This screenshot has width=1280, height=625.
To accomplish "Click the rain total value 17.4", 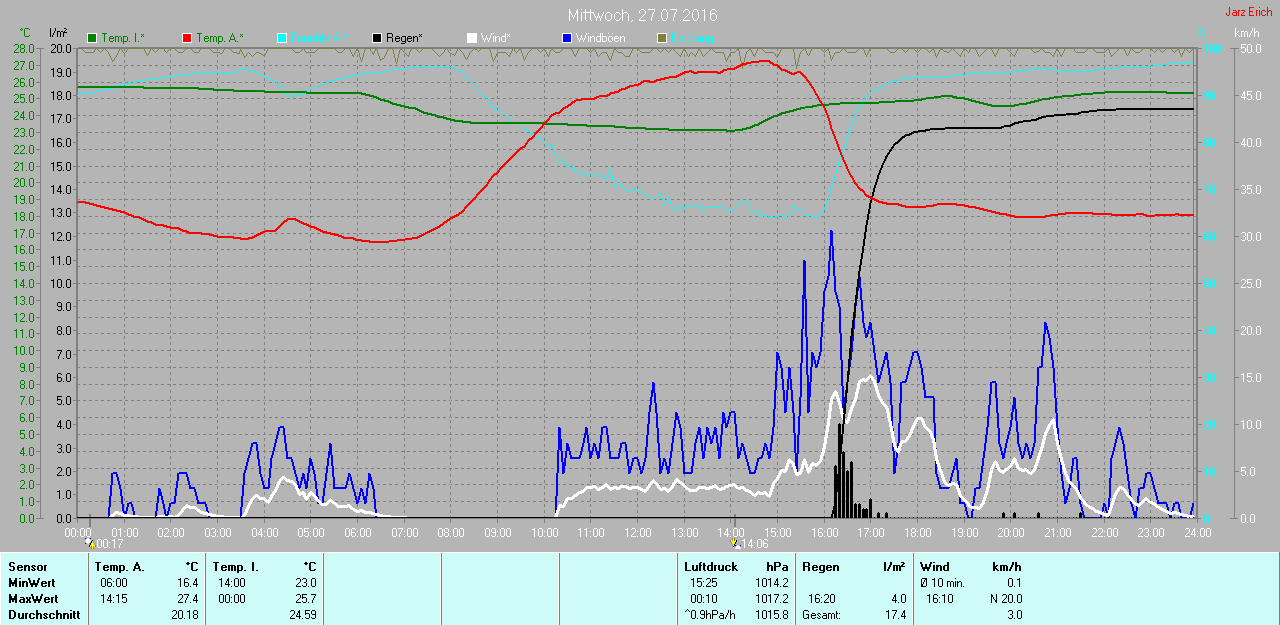I will pos(895,615).
